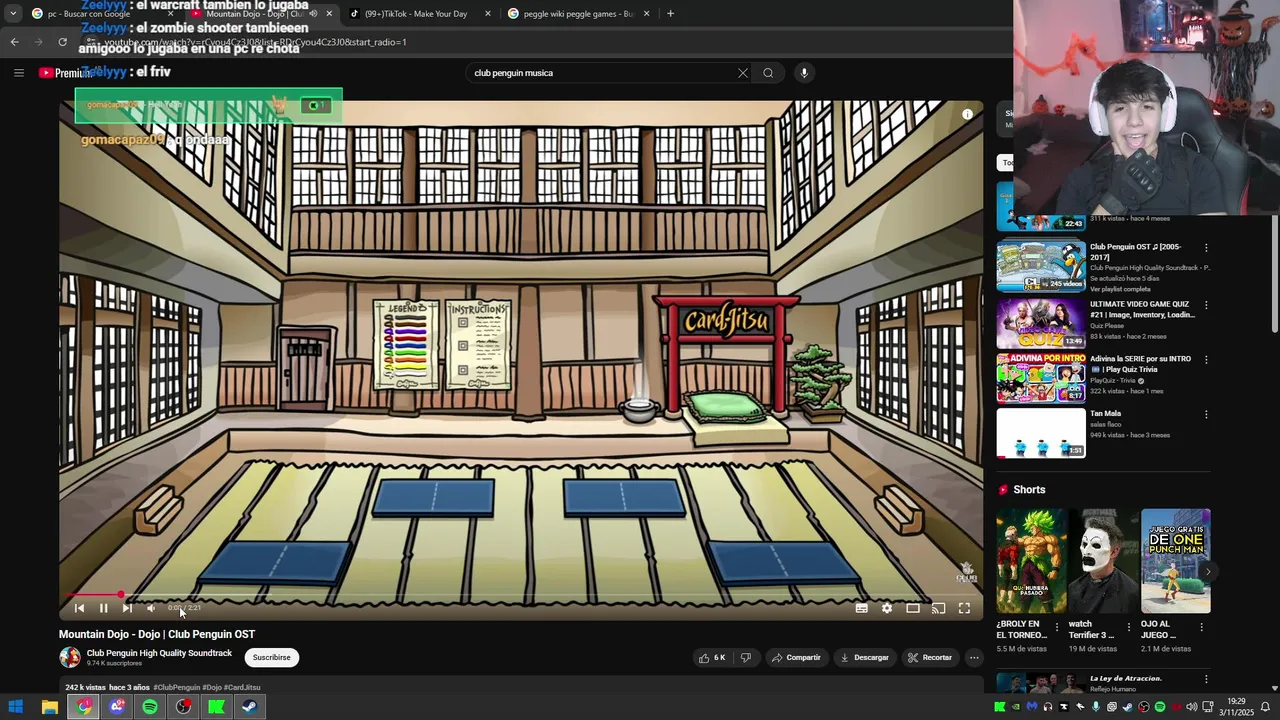Open OBS Studio from the taskbar

(x=183, y=707)
